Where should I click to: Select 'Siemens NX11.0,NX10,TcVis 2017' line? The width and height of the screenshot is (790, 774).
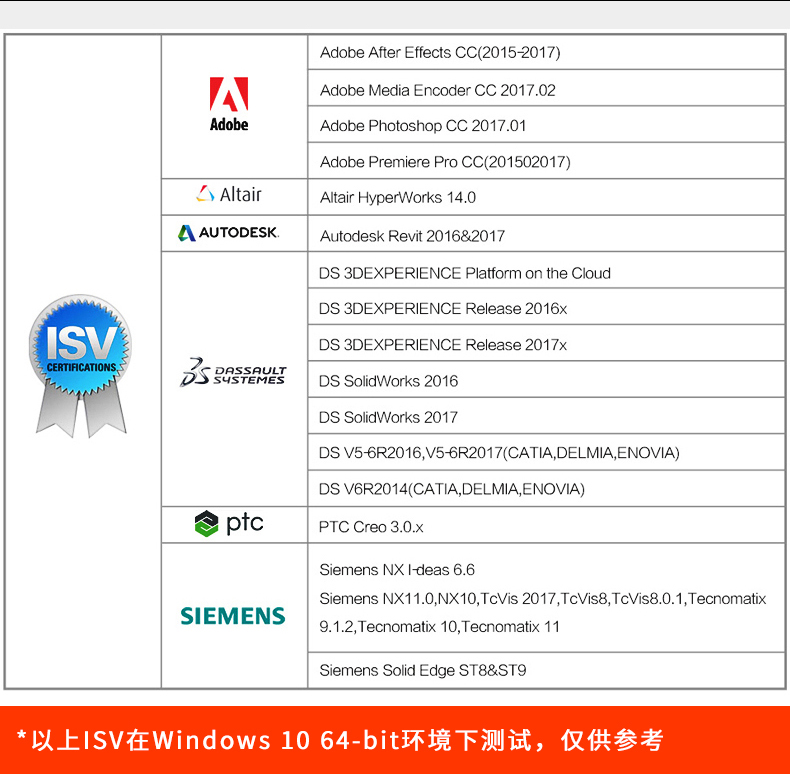click(543, 599)
